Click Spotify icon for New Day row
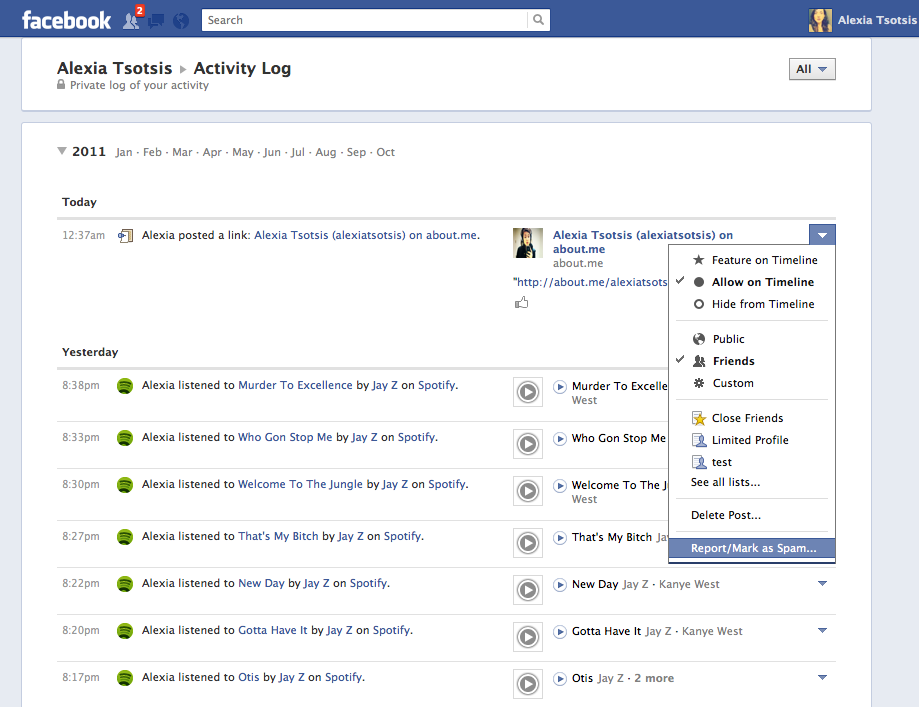This screenshot has width=919, height=707. [x=125, y=584]
